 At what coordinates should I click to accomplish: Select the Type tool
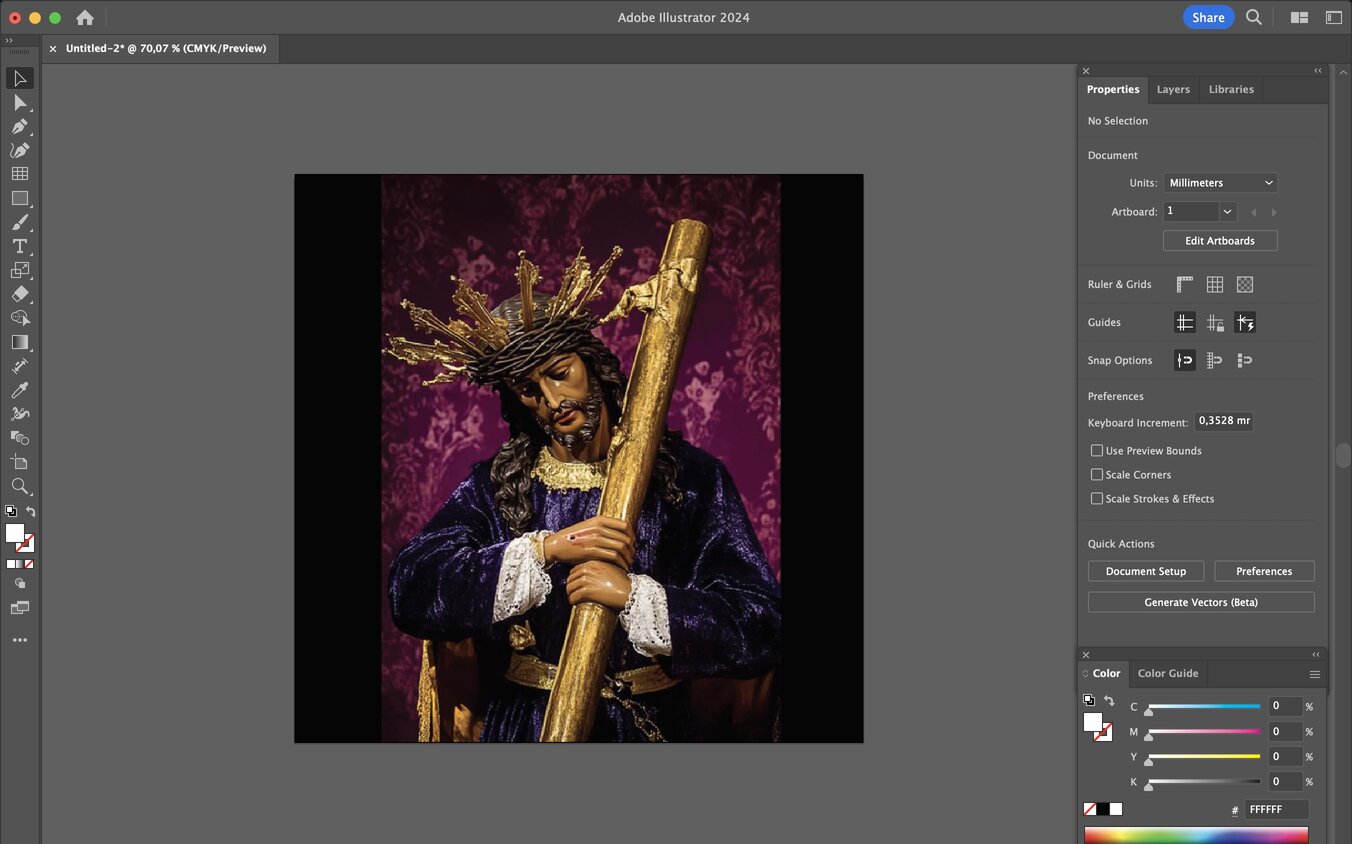(20, 246)
